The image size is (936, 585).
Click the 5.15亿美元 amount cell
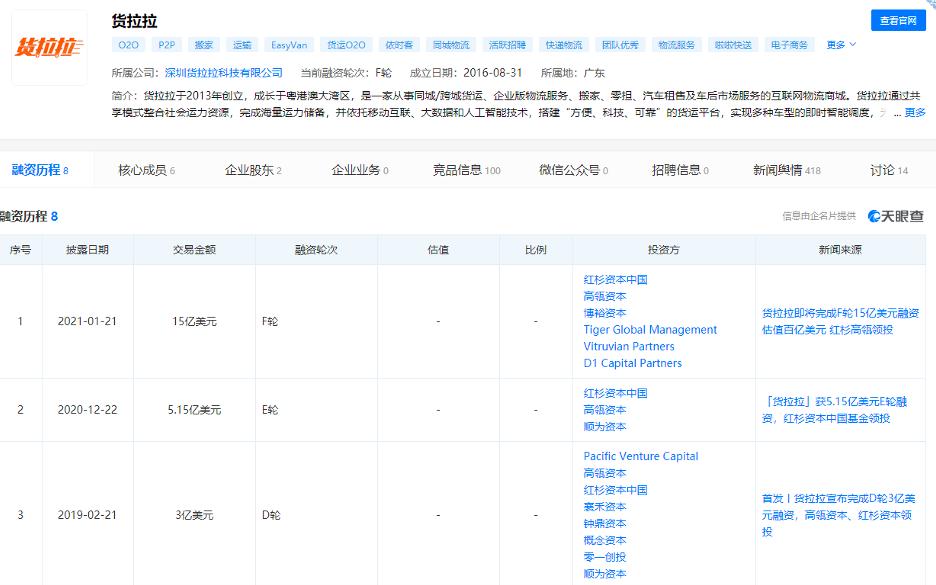pos(194,410)
